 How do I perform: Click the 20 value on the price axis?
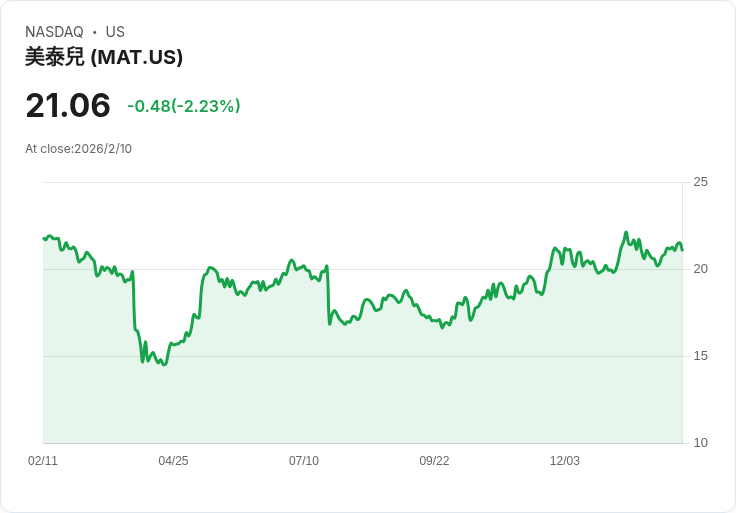701,269
